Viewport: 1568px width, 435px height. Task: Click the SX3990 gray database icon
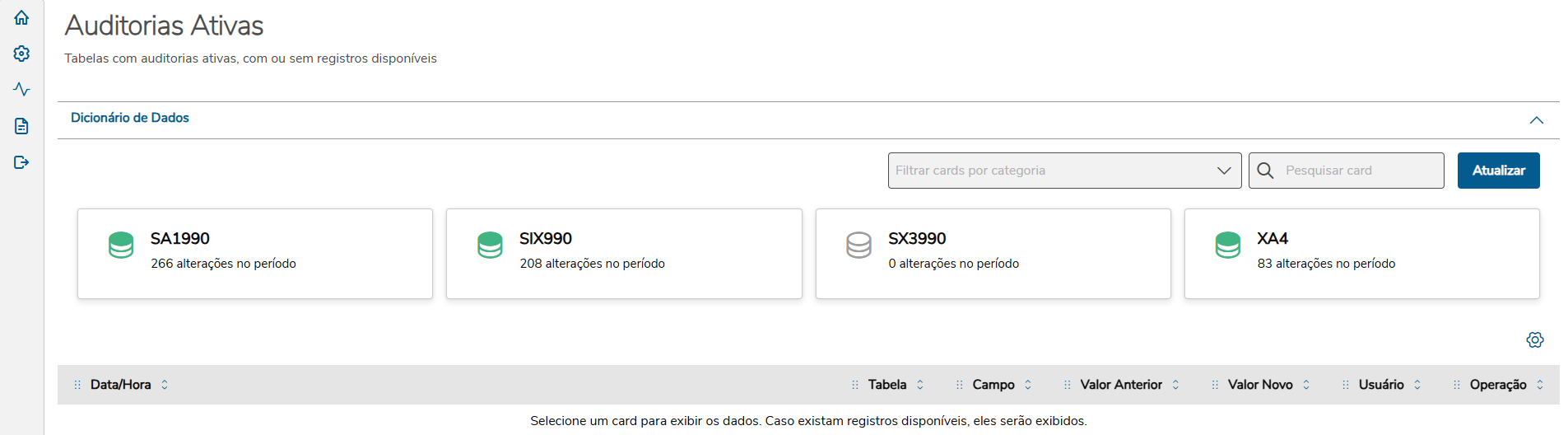point(858,246)
